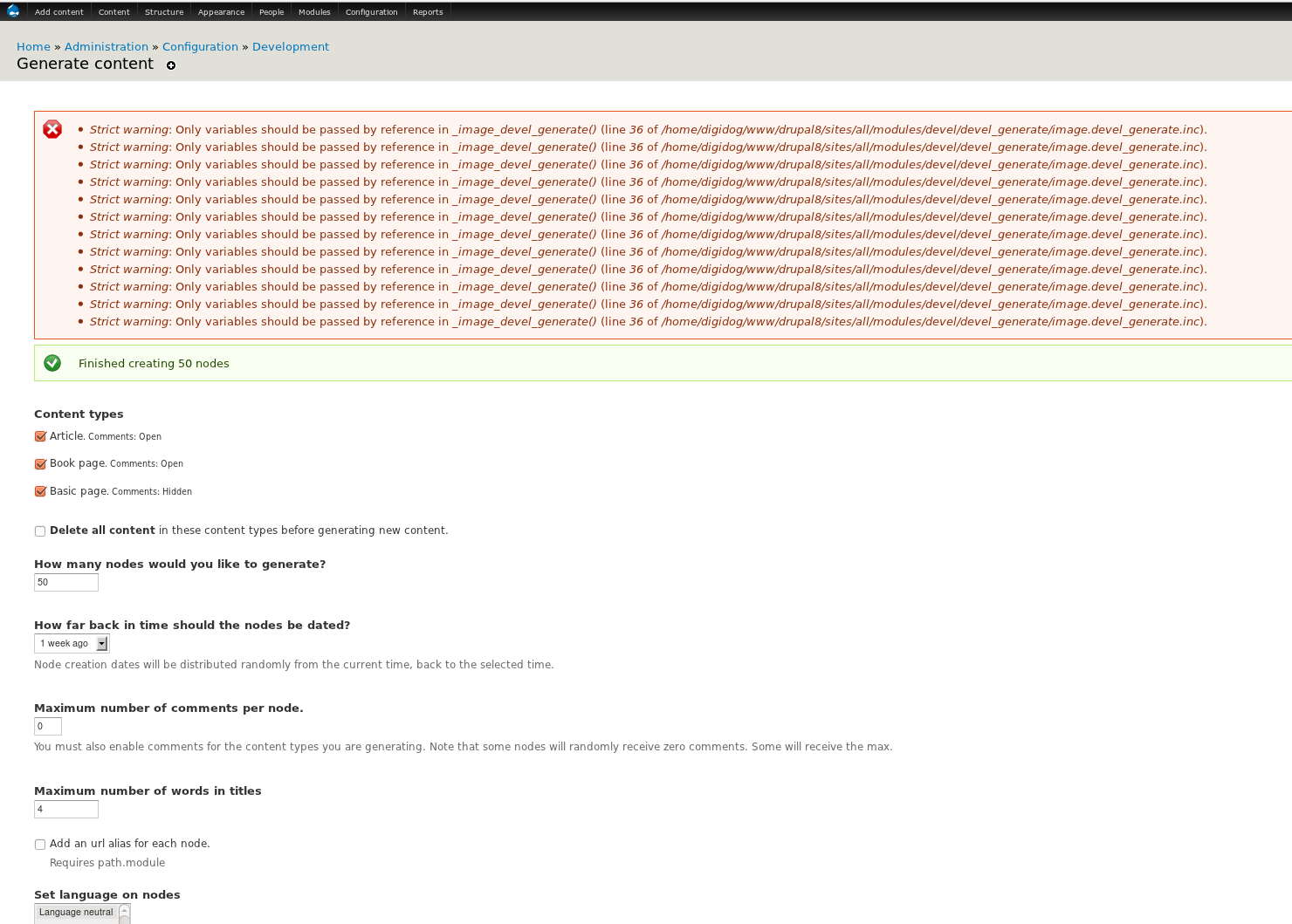Viewport: 1292px width, 924px height.
Task: Open the People menu
Action: point(271,11)
